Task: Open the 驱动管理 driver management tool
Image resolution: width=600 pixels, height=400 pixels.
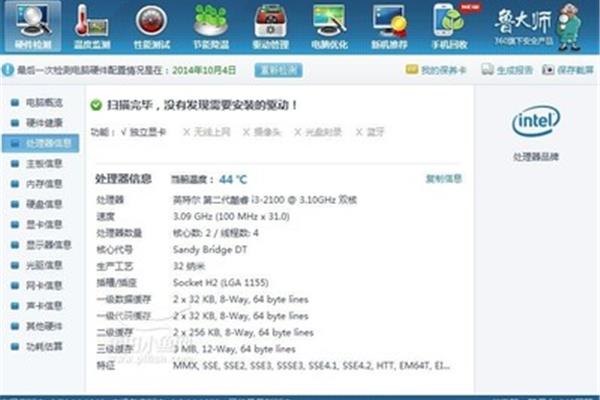Action: click(x=270, y=26)
